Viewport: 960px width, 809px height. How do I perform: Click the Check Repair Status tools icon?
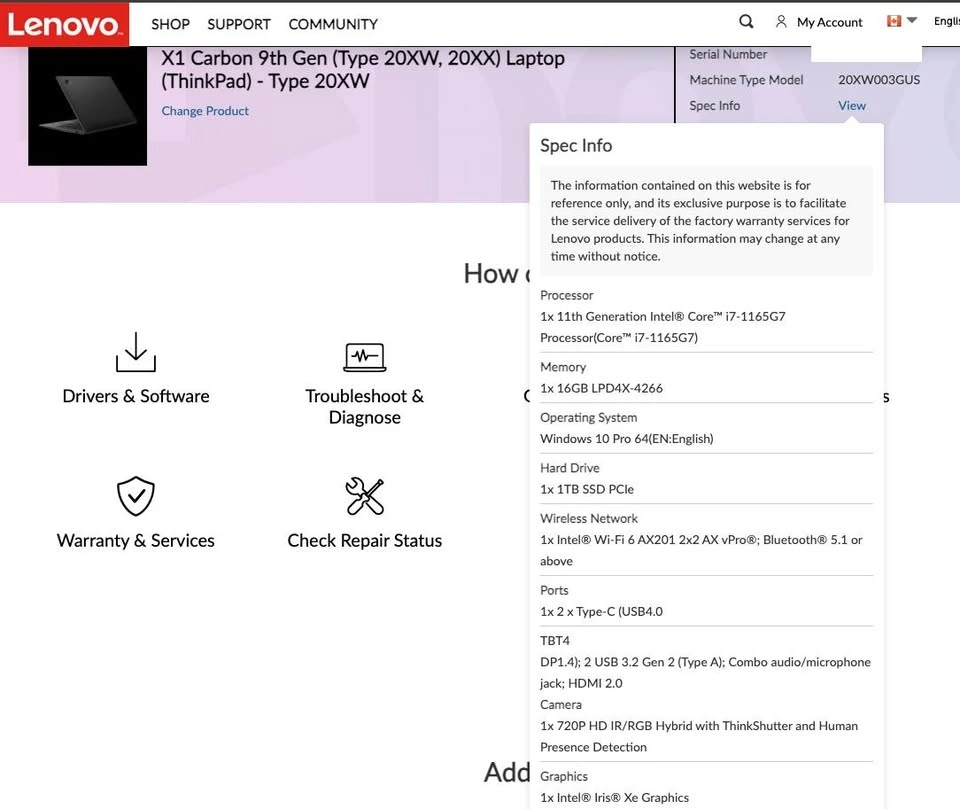[364, 496]
